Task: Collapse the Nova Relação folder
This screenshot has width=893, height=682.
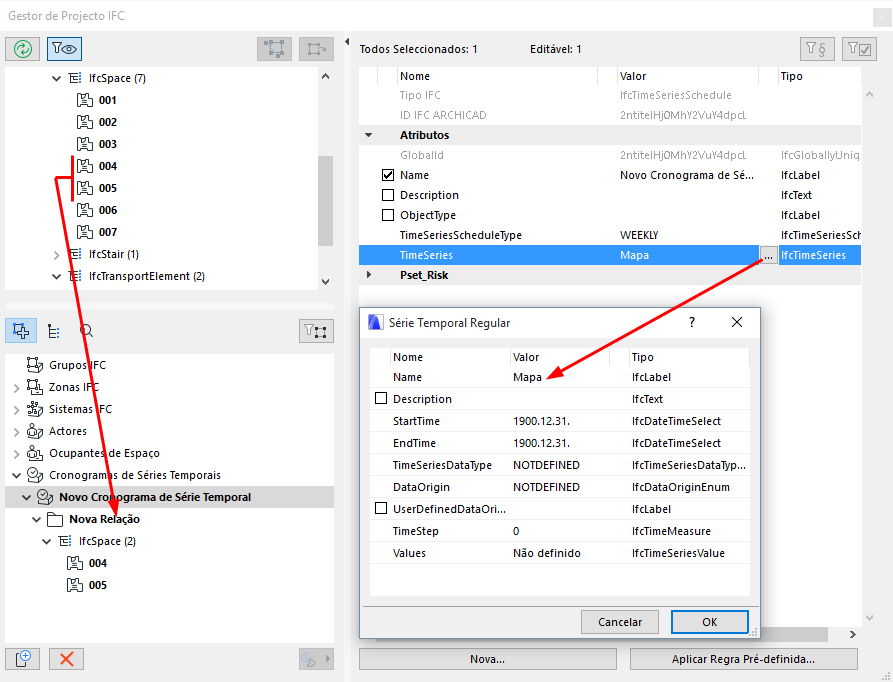Action: (x=36, y=519)
